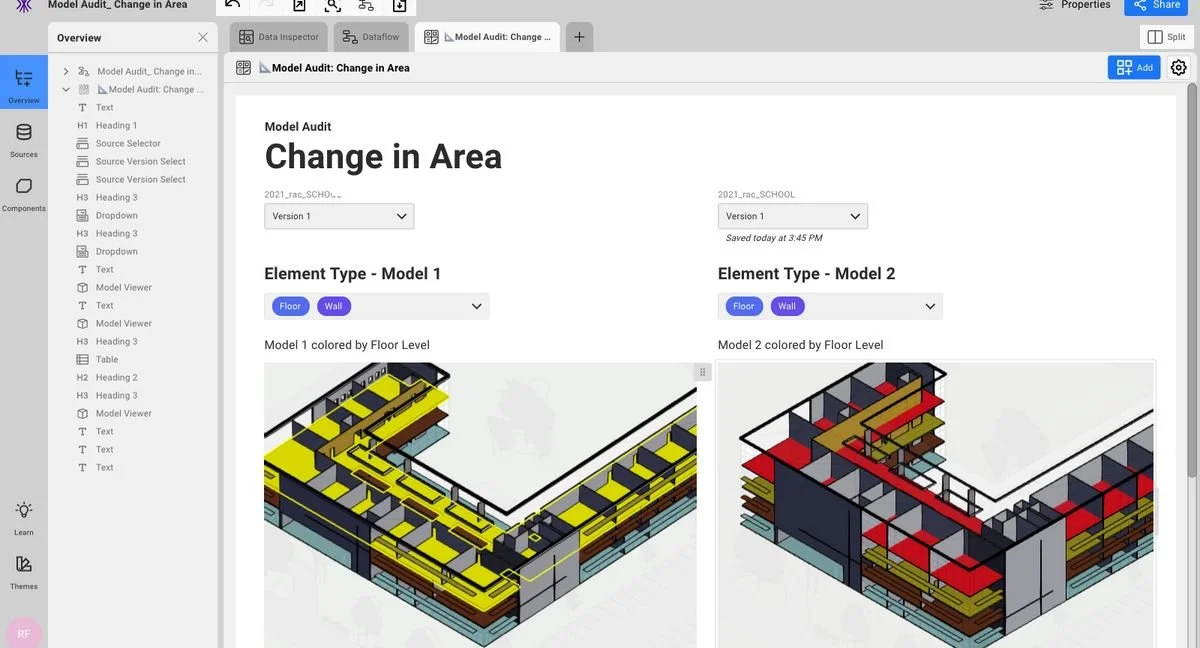This screenshot has height=648, width=1200.
Task: Click the drag handle on Model 1 viewer
Action: (x=702, y=372)
